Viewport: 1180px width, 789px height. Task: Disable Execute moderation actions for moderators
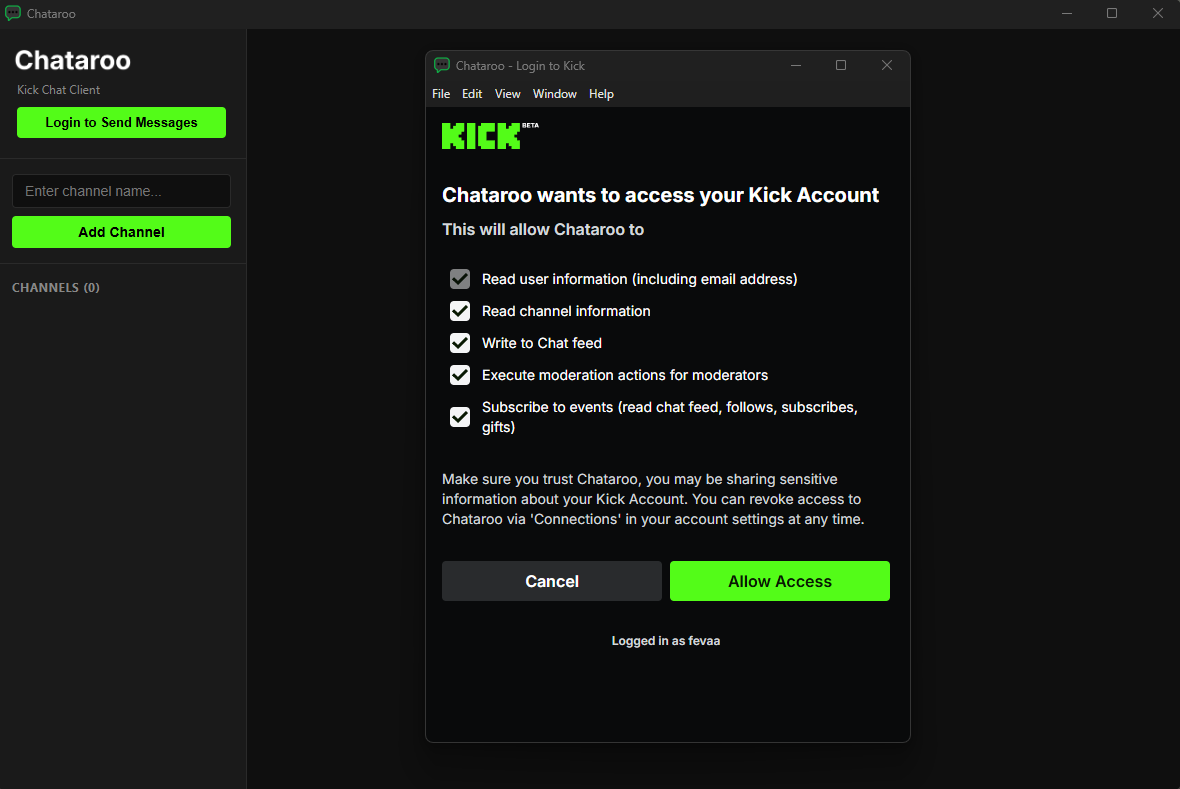459,375
